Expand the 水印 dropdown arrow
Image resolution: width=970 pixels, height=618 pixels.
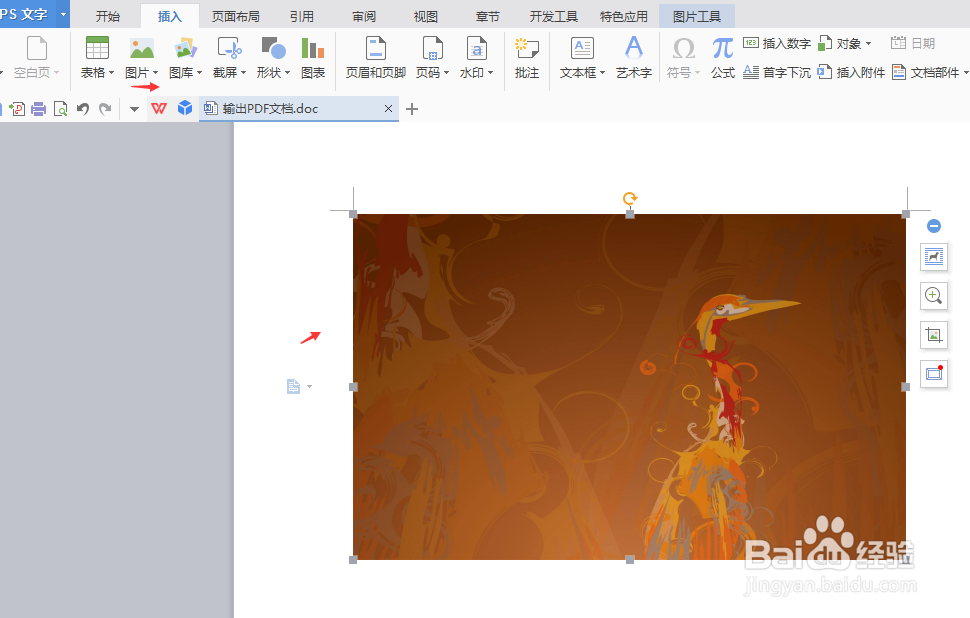tap(490, 73)
